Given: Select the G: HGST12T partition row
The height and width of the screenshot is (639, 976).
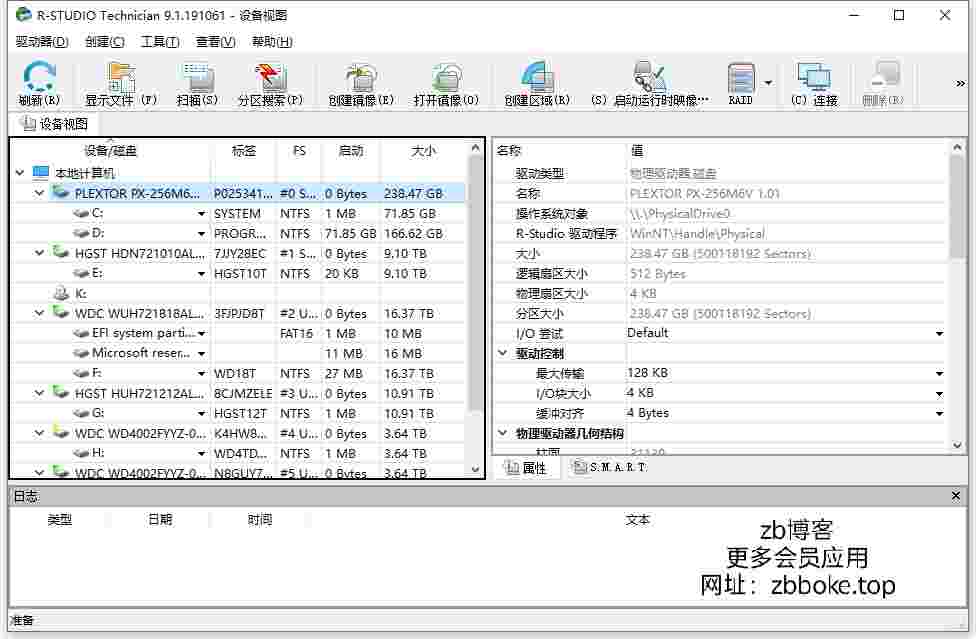Looking at the screenshot, I should tap(239, 413).
